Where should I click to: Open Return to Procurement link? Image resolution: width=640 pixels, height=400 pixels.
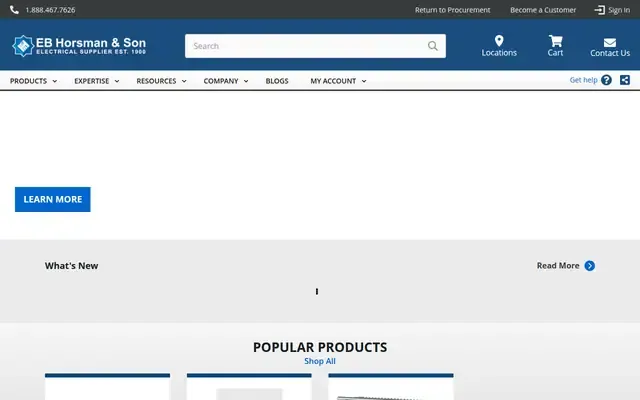click(x=452, y=10)
